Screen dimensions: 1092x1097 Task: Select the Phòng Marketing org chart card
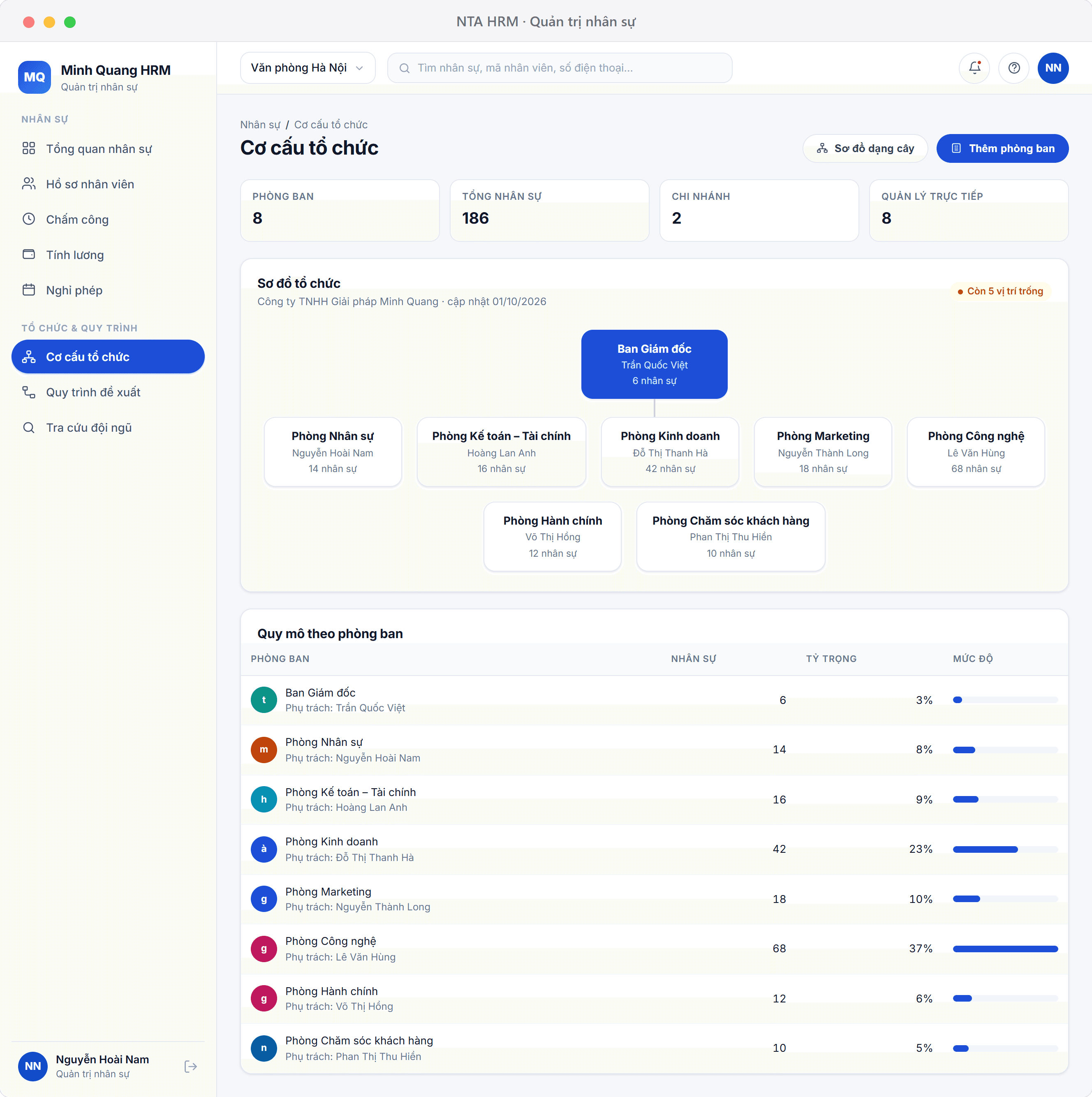click(823, 452)
